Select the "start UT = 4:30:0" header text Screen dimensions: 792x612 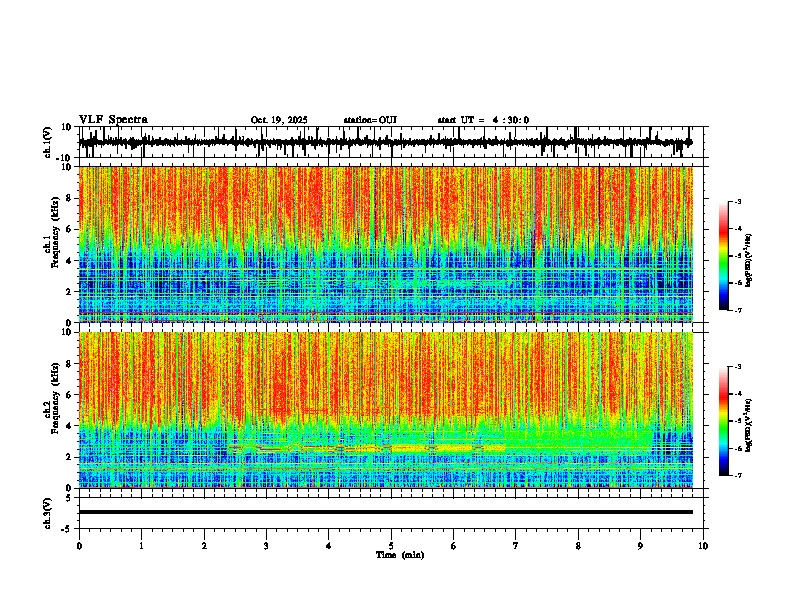click(x=483, y=120)
